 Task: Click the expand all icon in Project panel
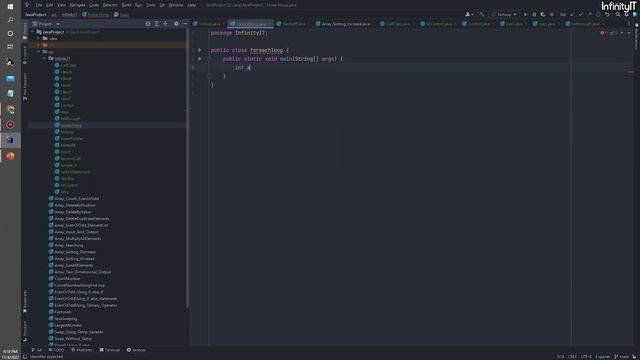(156, 24)
